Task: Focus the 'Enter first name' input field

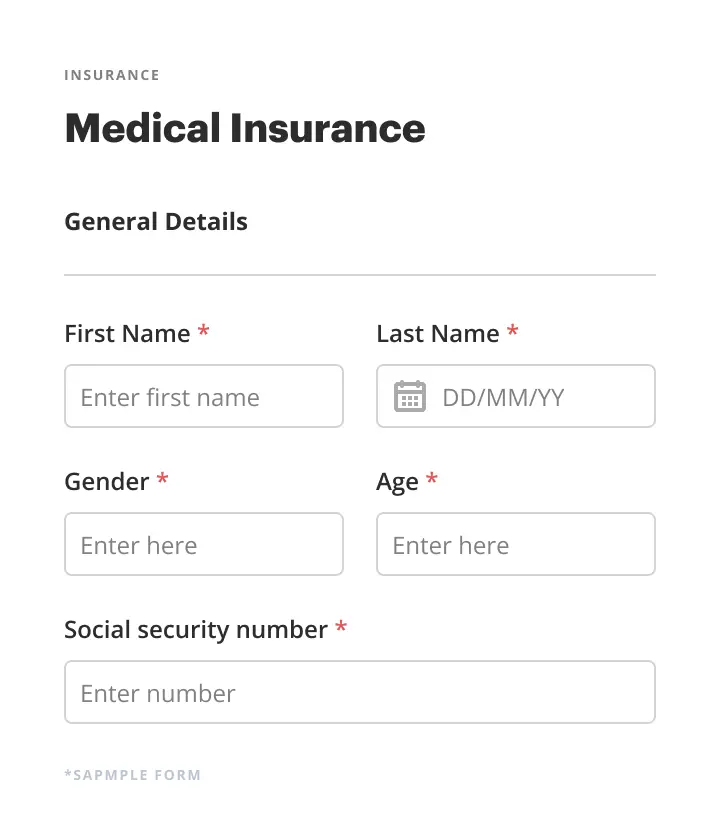Action: (204, 397)
